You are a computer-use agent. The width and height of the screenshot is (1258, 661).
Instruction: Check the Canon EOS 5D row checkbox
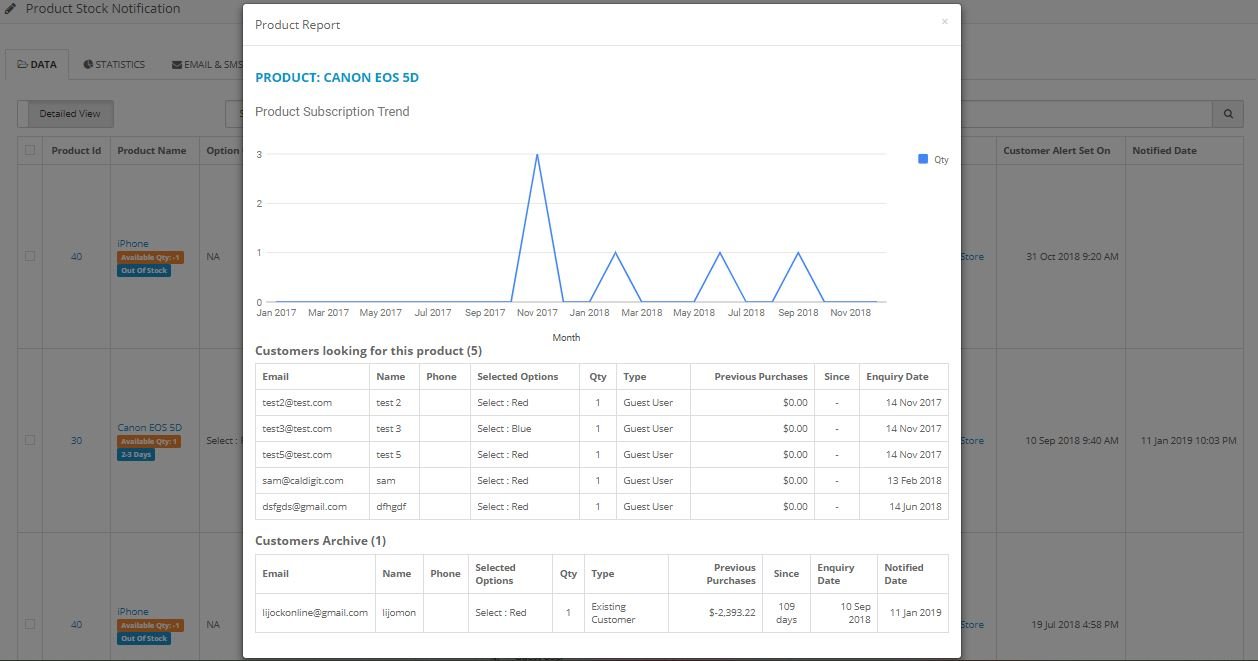30,440
